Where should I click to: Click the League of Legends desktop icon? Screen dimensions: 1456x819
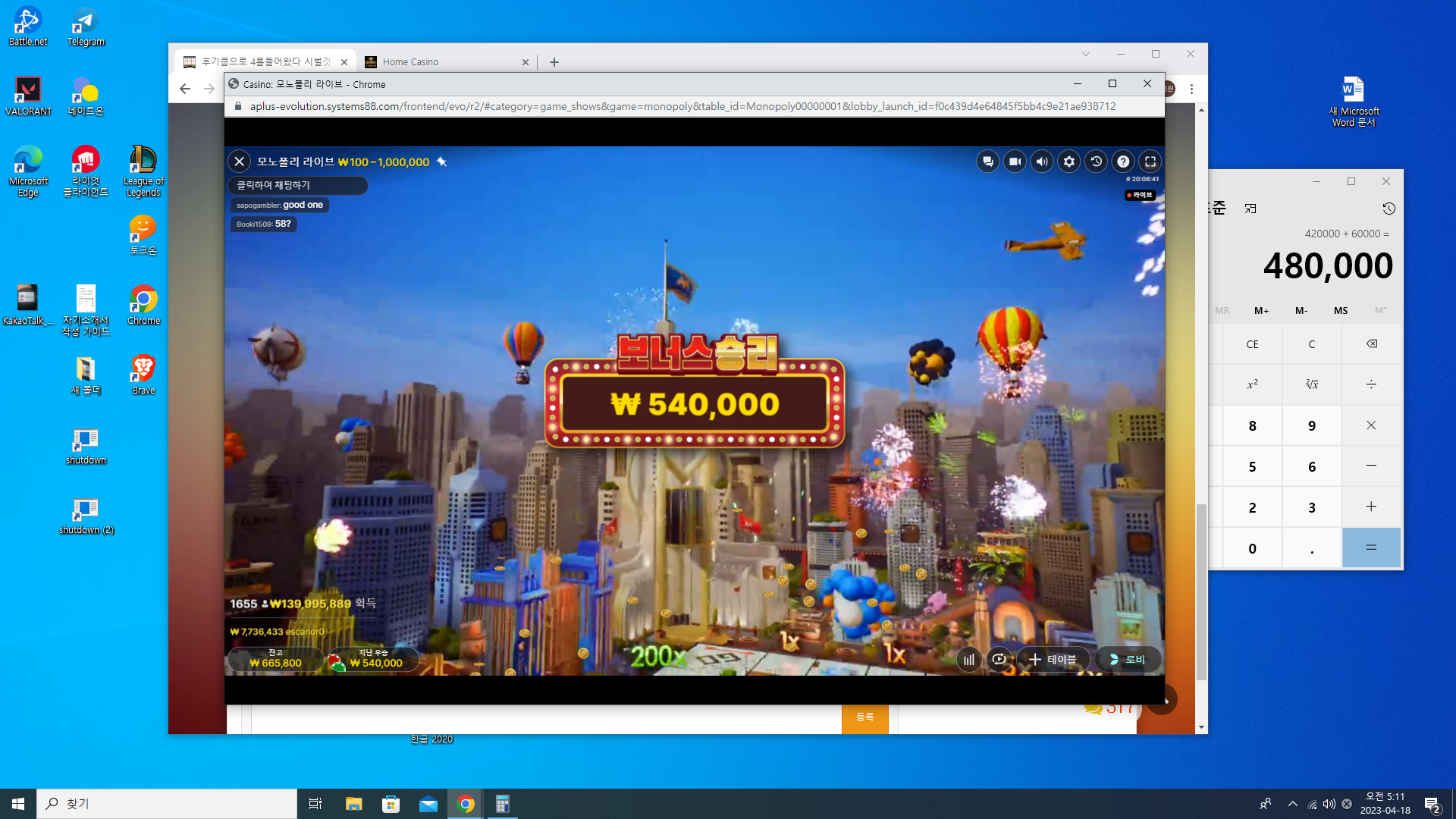click(143, 171)
